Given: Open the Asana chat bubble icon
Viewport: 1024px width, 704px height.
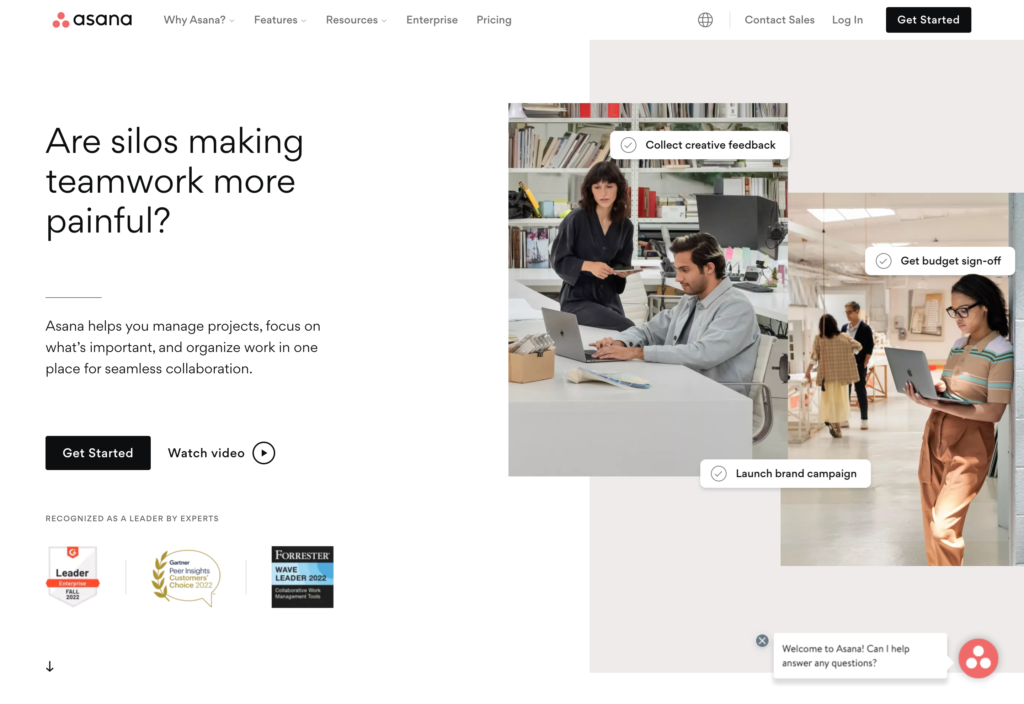Looking at the screenshot, I should (x=978, y=658).
